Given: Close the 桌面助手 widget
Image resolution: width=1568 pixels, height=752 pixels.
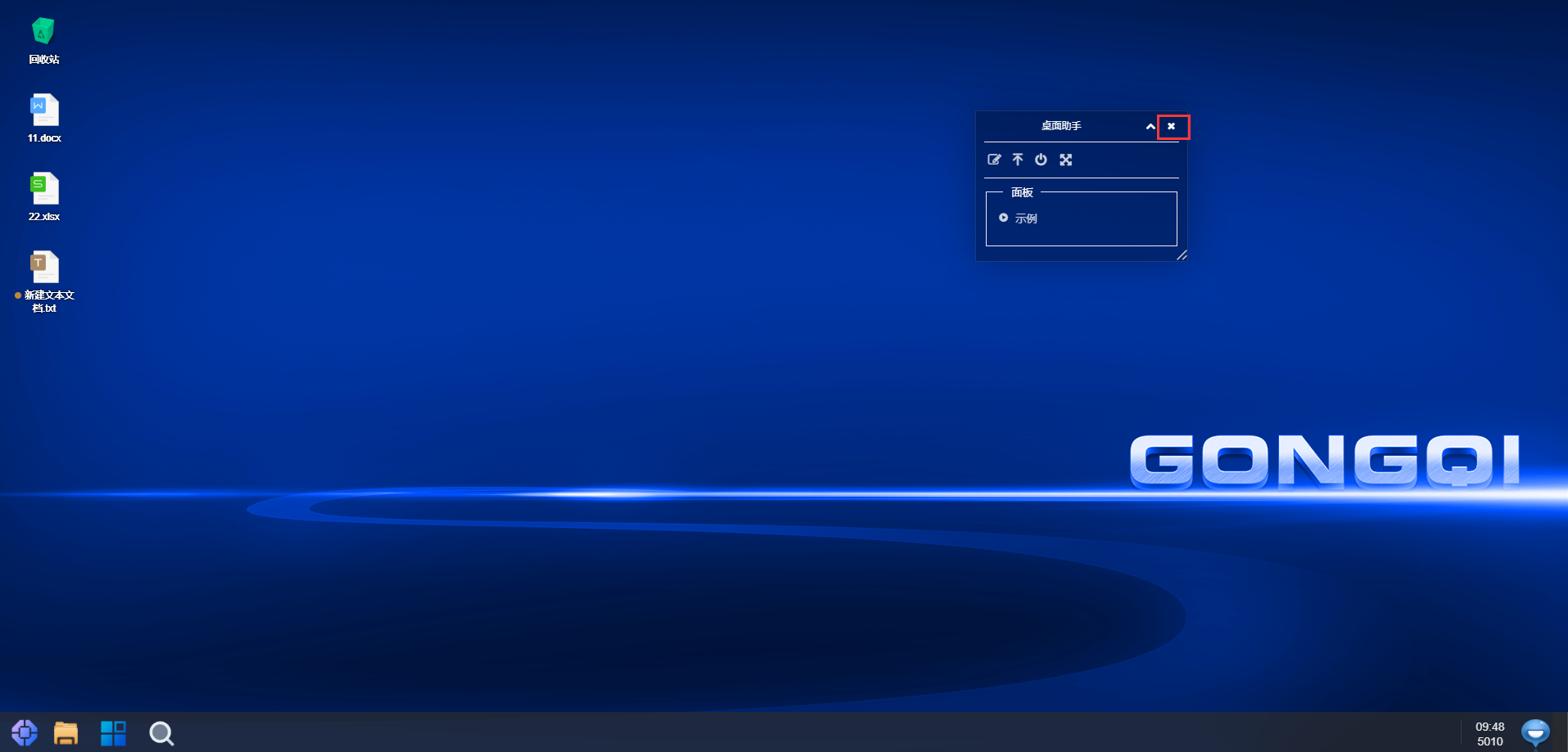Looking at the screenshot, I should [1172, 126].
